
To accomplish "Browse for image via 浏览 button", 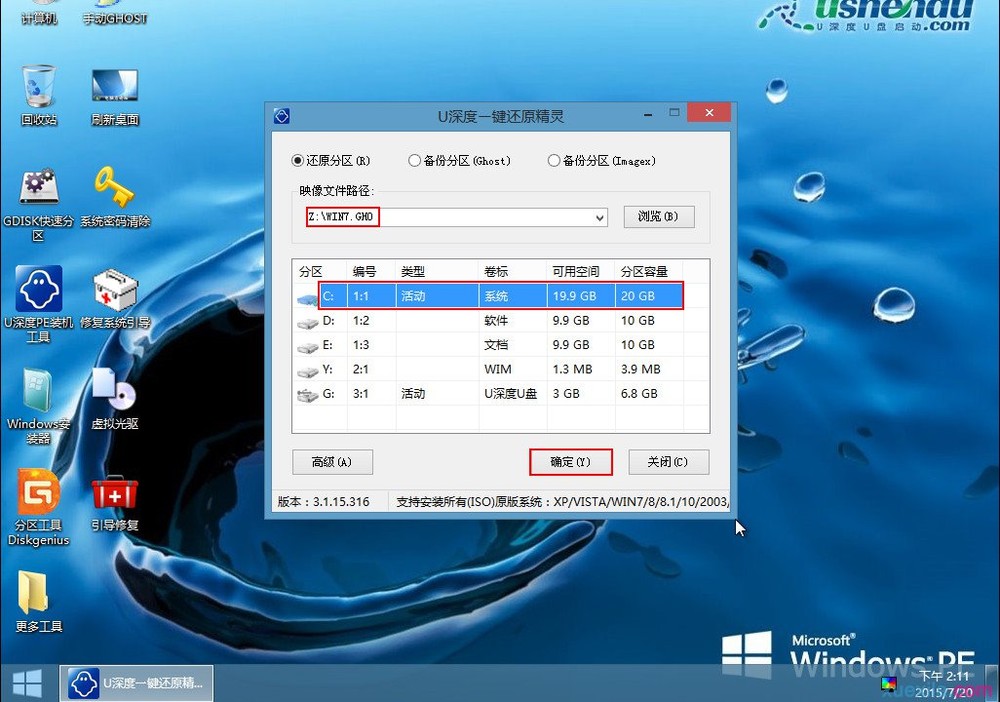I will 659,217.
